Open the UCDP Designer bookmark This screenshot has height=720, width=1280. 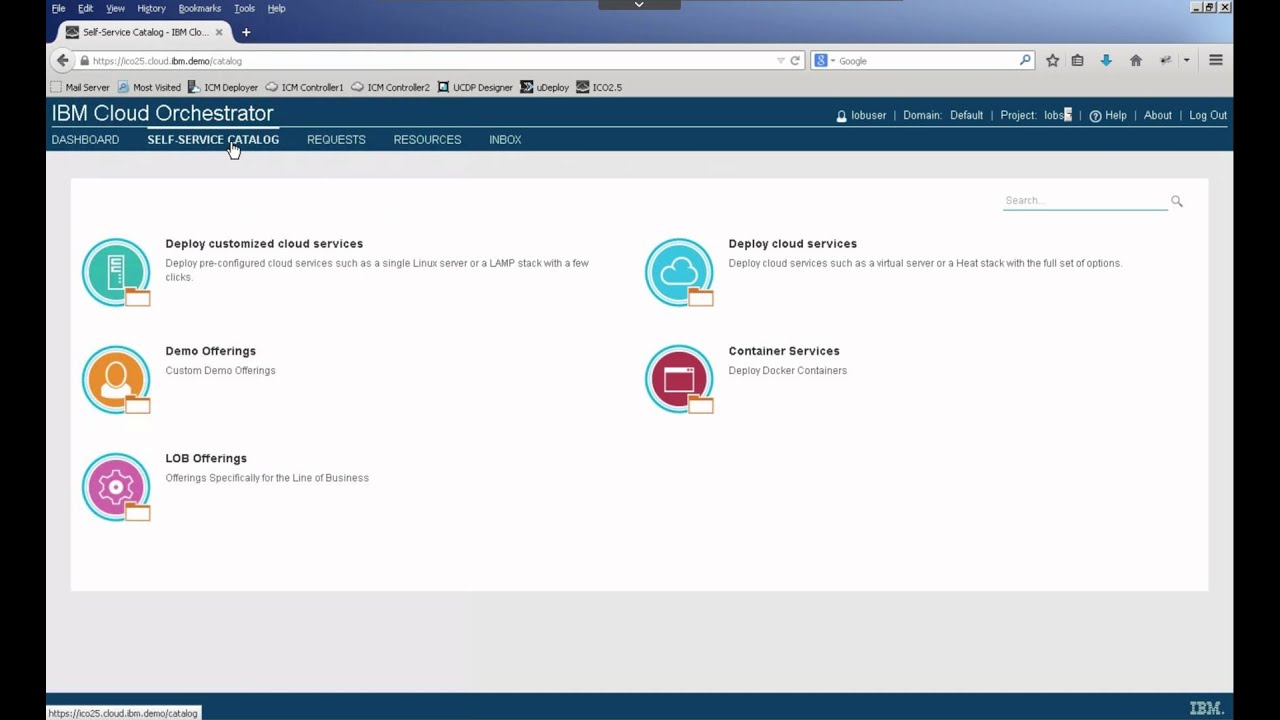pyautogui.click(x=475, y=87)
